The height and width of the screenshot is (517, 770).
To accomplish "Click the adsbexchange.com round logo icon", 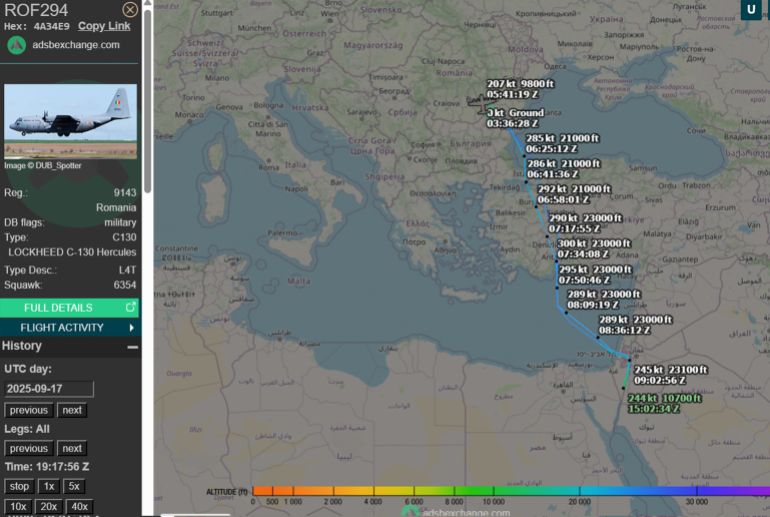I will (x=16, y=45).
